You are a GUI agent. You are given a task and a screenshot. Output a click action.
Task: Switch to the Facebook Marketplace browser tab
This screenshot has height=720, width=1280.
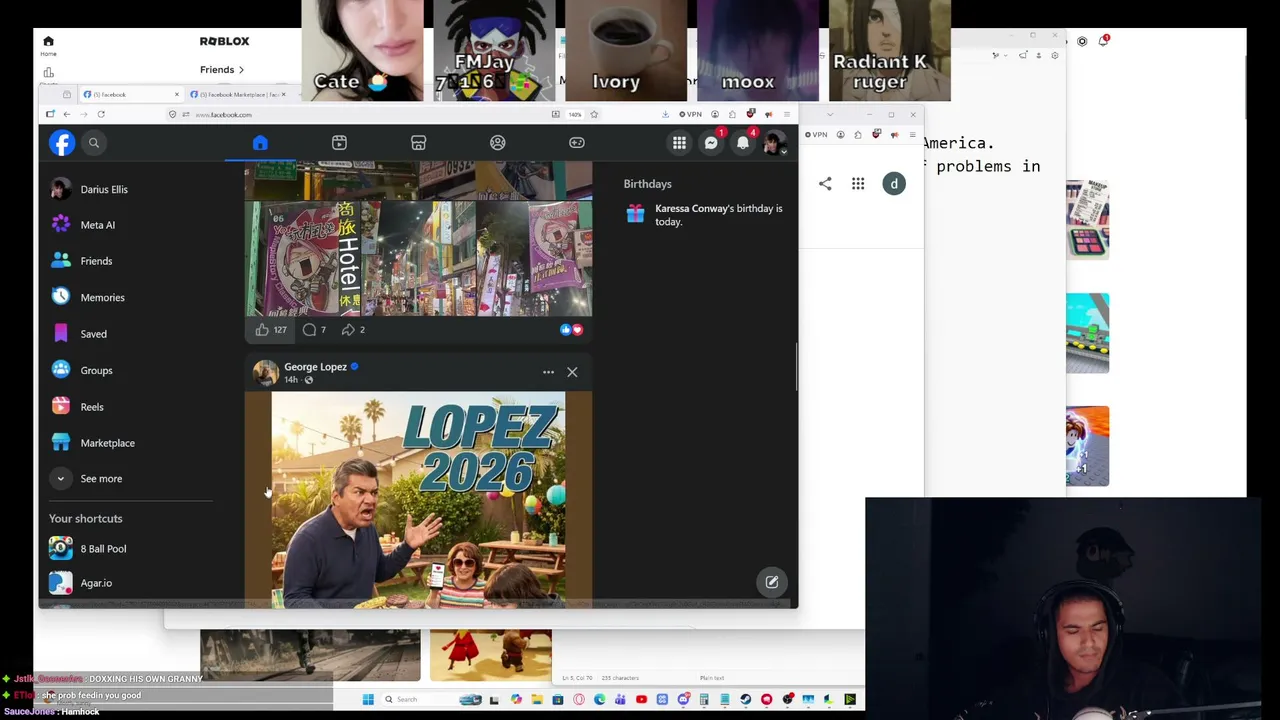coord(238,94)
